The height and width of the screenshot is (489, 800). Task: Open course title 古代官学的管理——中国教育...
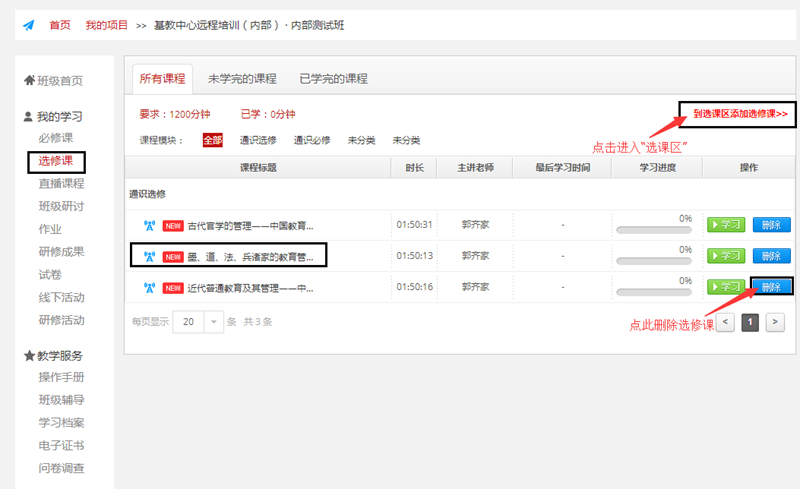tap(251, 226)
